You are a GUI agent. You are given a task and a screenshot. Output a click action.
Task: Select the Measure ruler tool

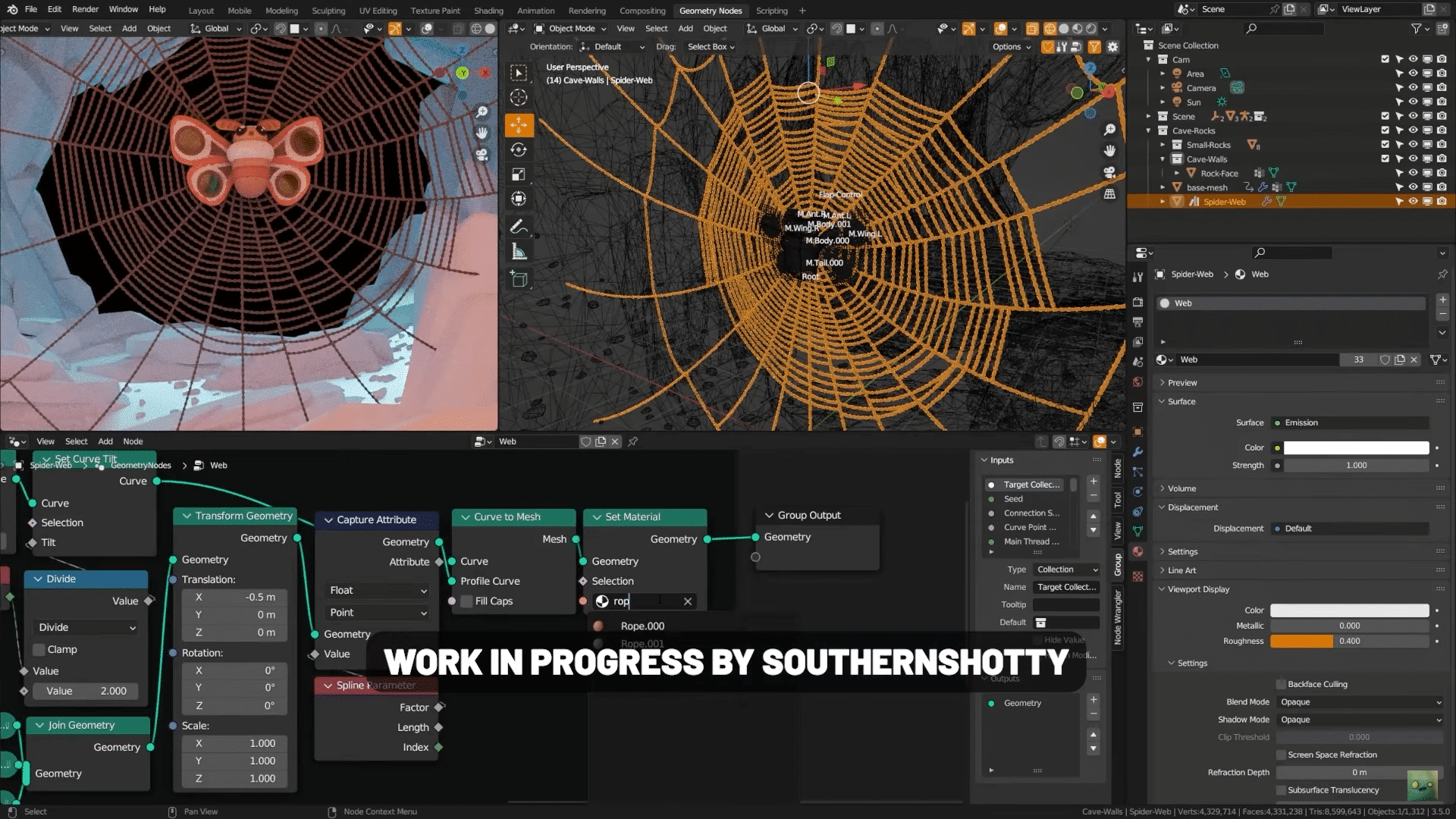(519, 252)
